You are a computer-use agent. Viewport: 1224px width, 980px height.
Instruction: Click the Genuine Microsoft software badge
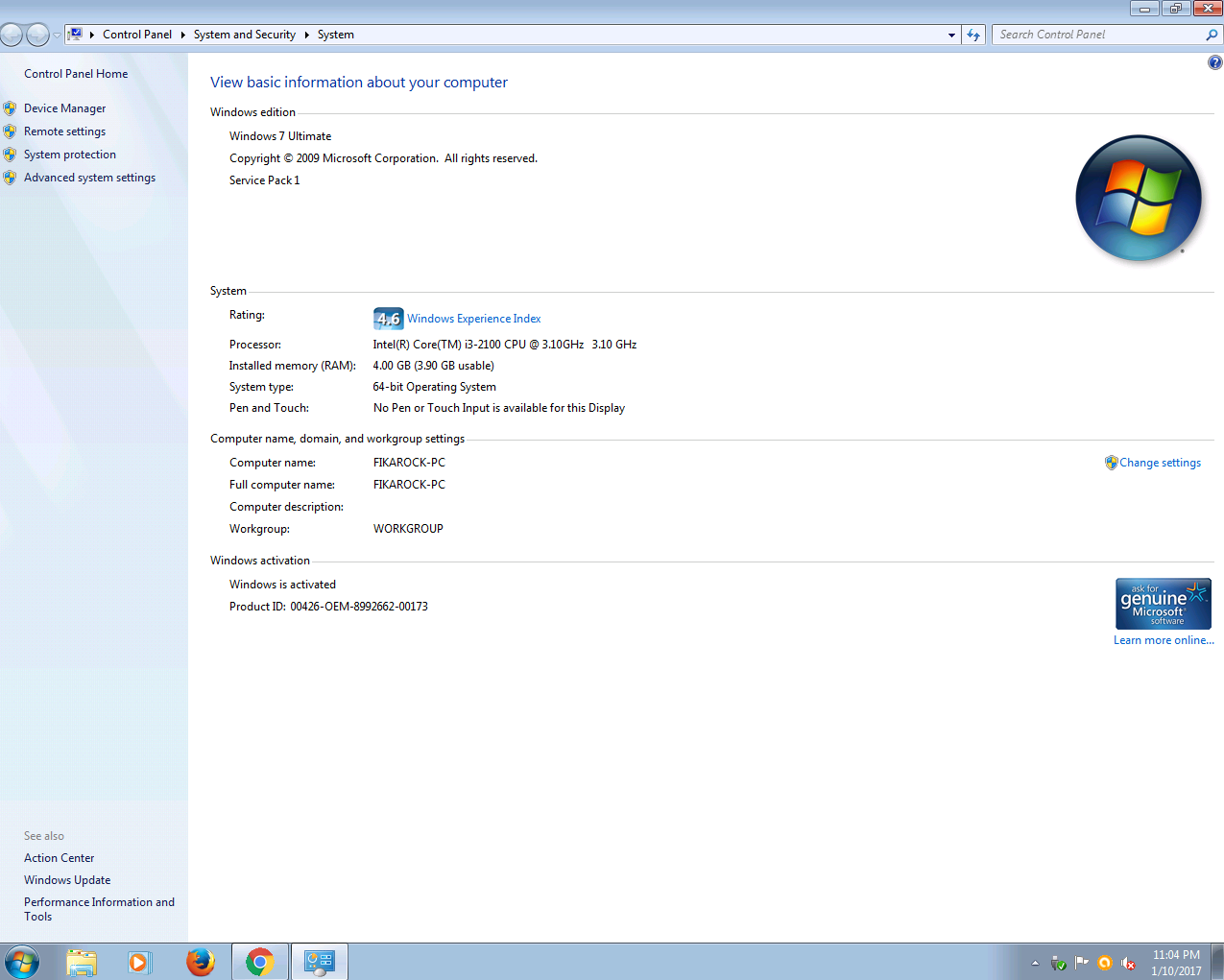[x=1163, y=604]
